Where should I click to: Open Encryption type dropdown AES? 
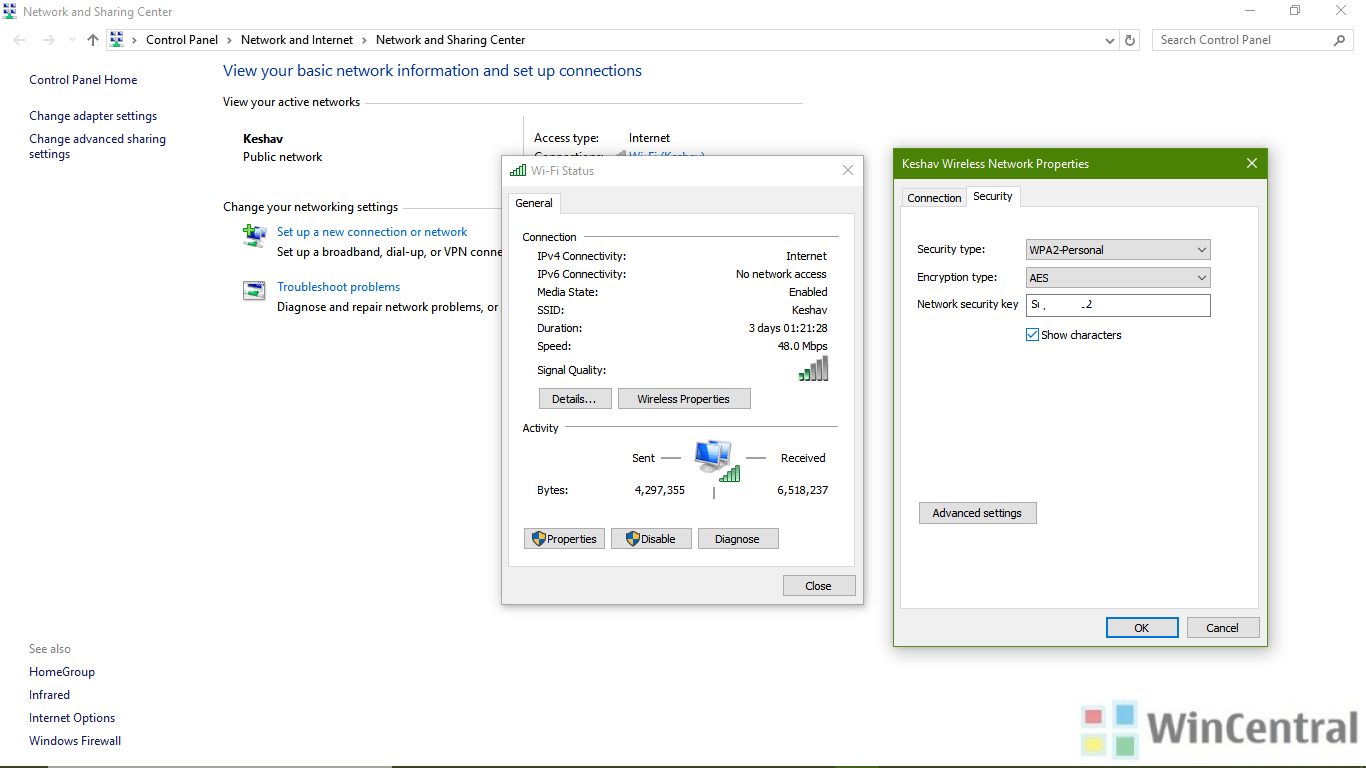(1118, 278)
